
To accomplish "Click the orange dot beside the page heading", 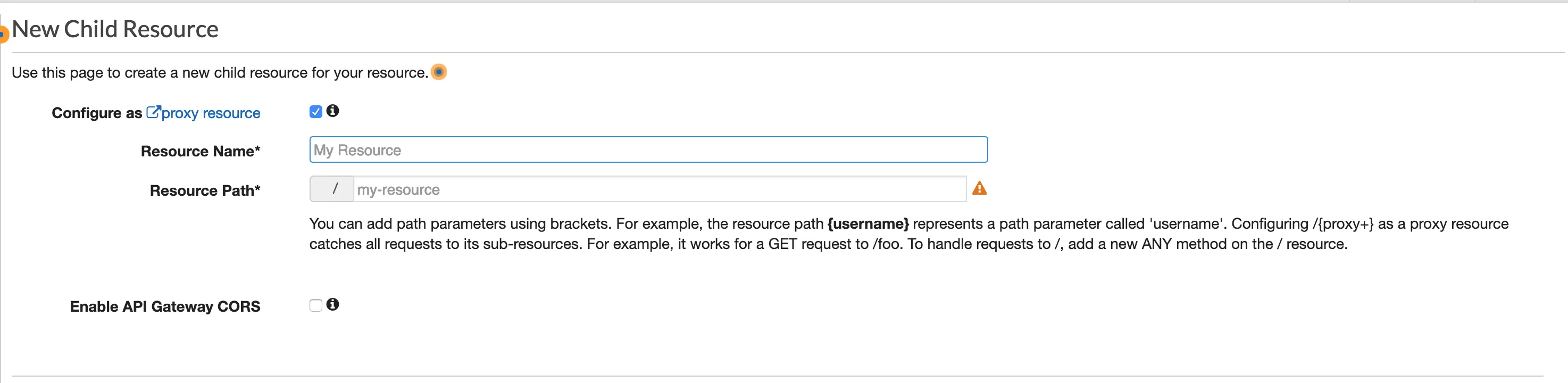I will (3, 34).
